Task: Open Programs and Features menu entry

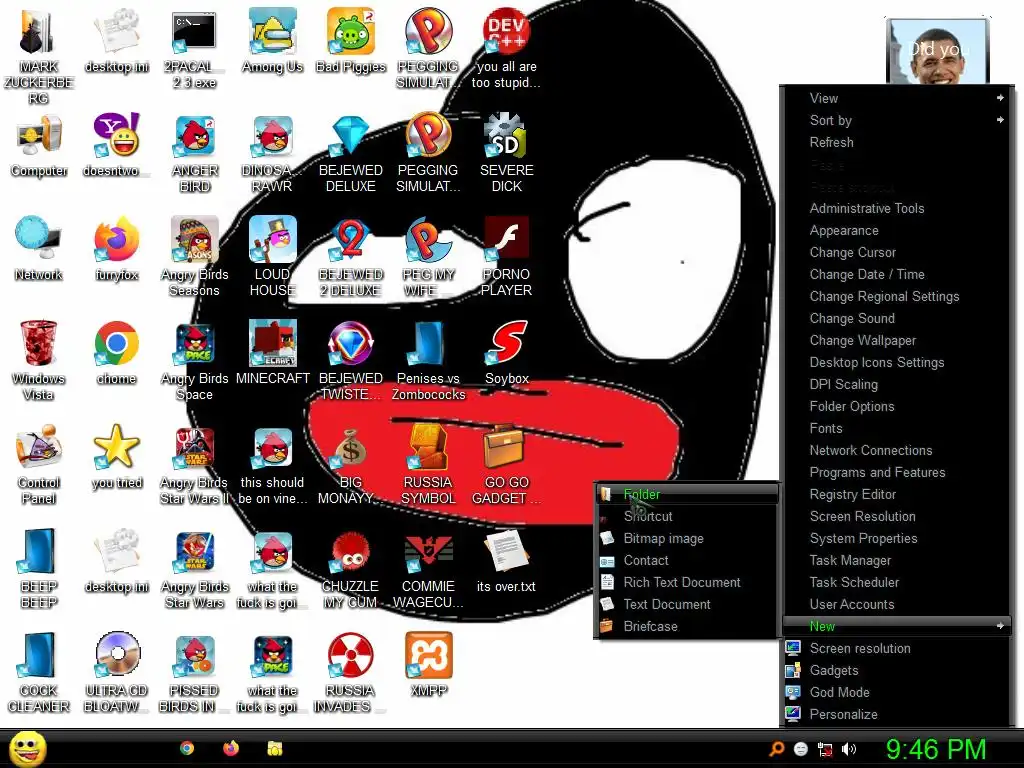Action: click(x=897, y=472)
